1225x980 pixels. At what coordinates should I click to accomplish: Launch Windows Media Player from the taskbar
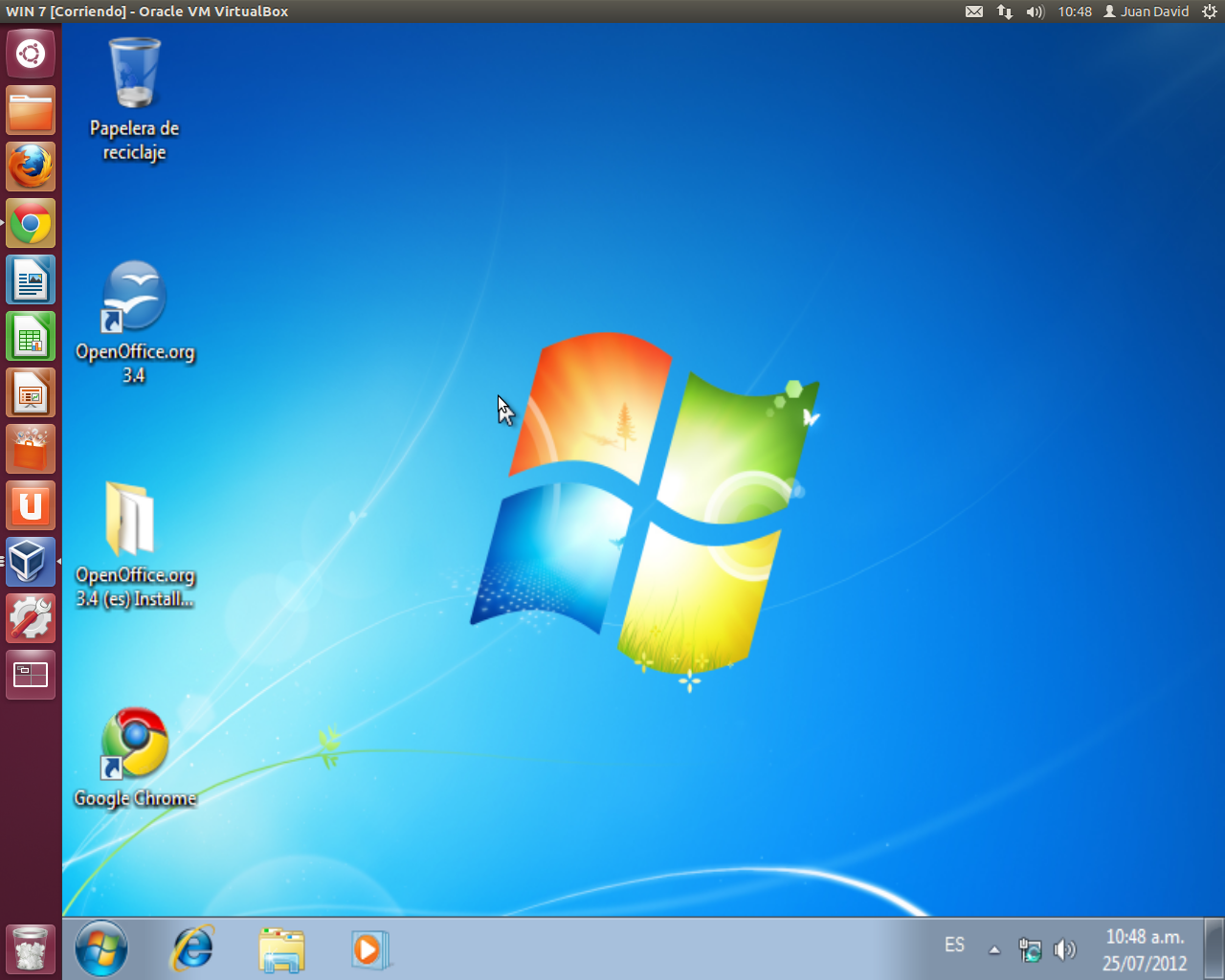point(369,950)
